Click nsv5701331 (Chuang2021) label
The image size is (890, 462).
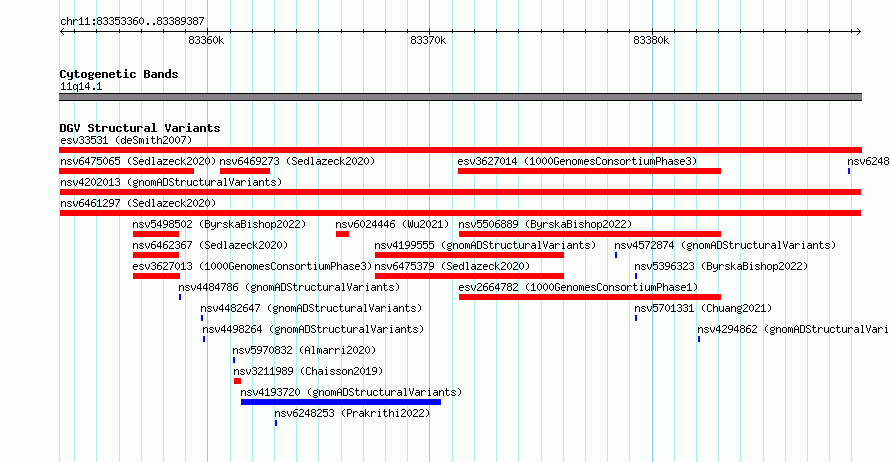click(x=703, y=308)
